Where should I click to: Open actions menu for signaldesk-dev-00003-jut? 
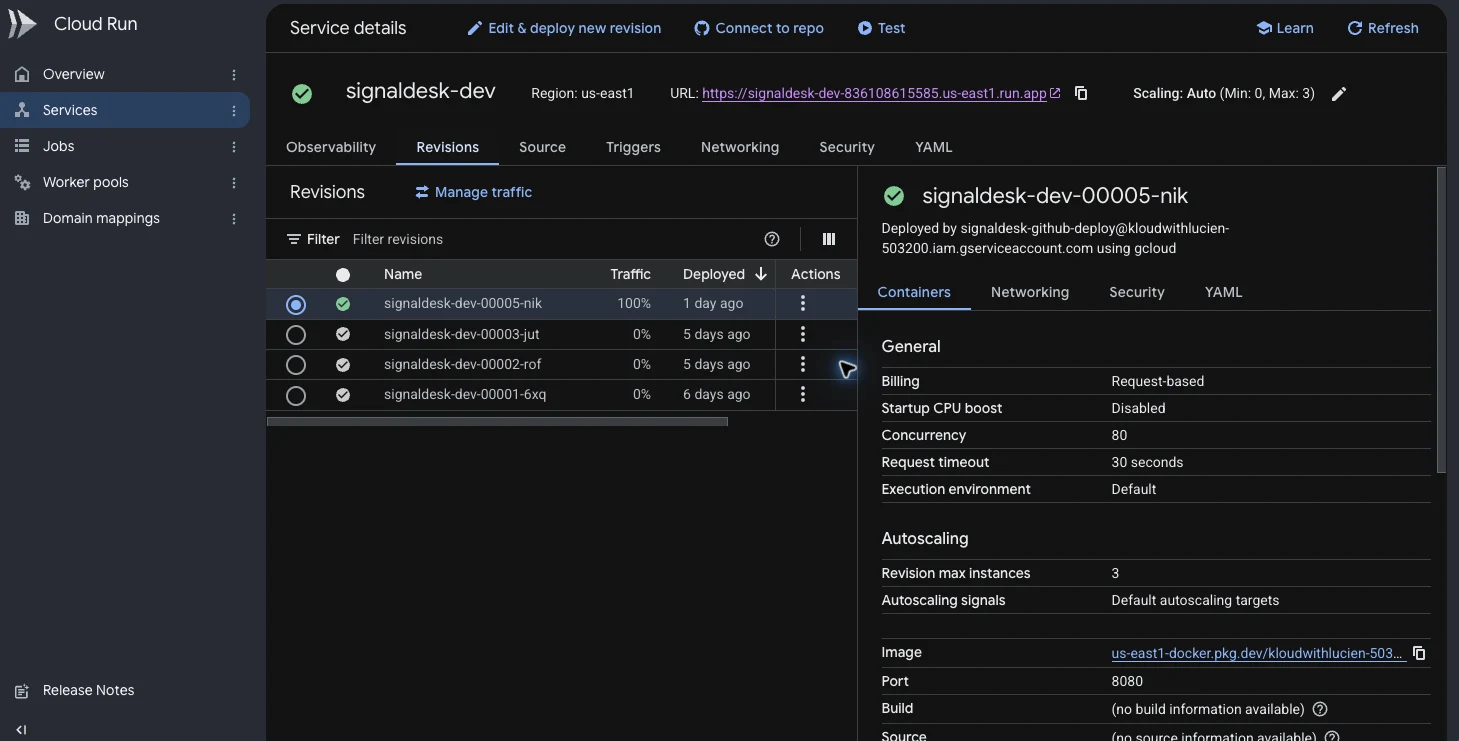tap(802, 334)
